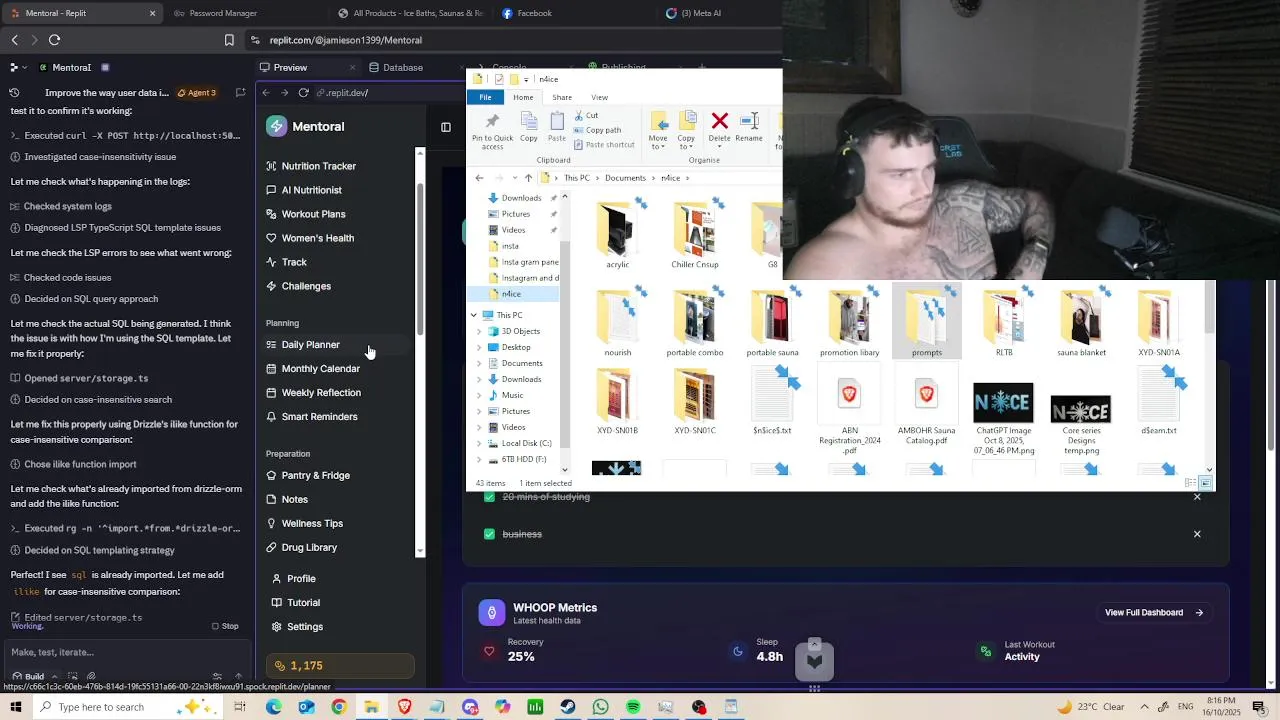Click the Explorer file list vertical scrollbar
Screen dimensions: 1280x720
1209,310
